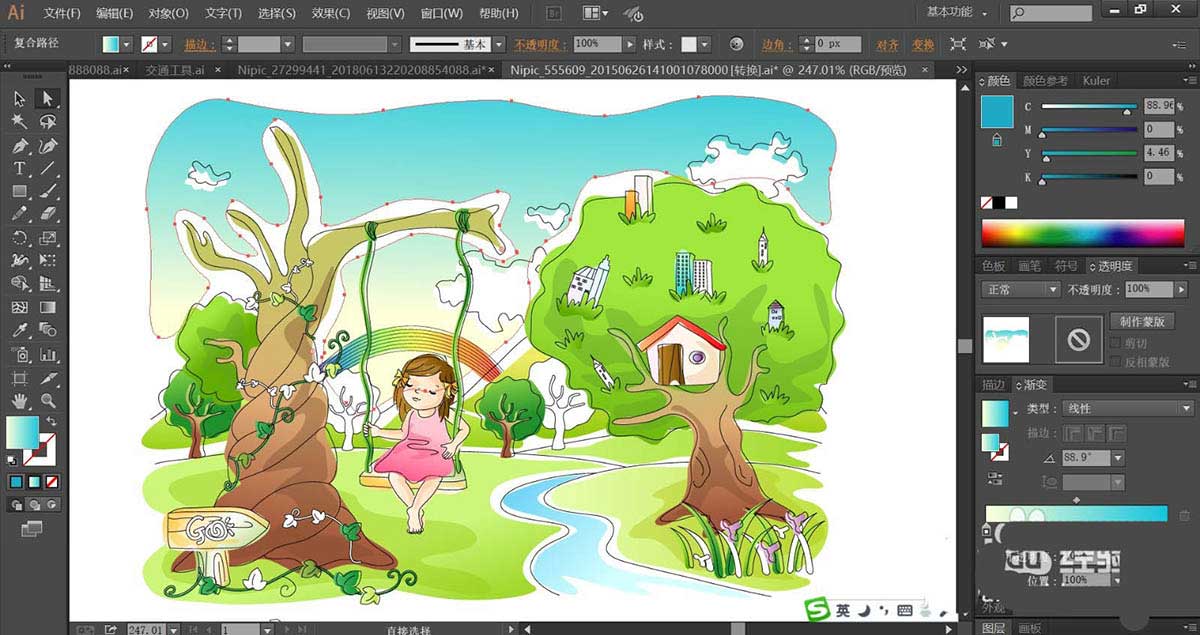1200x635 pixels.
Task: Open the Bridge (Br) icon
Action: click(x=554, y=13)
